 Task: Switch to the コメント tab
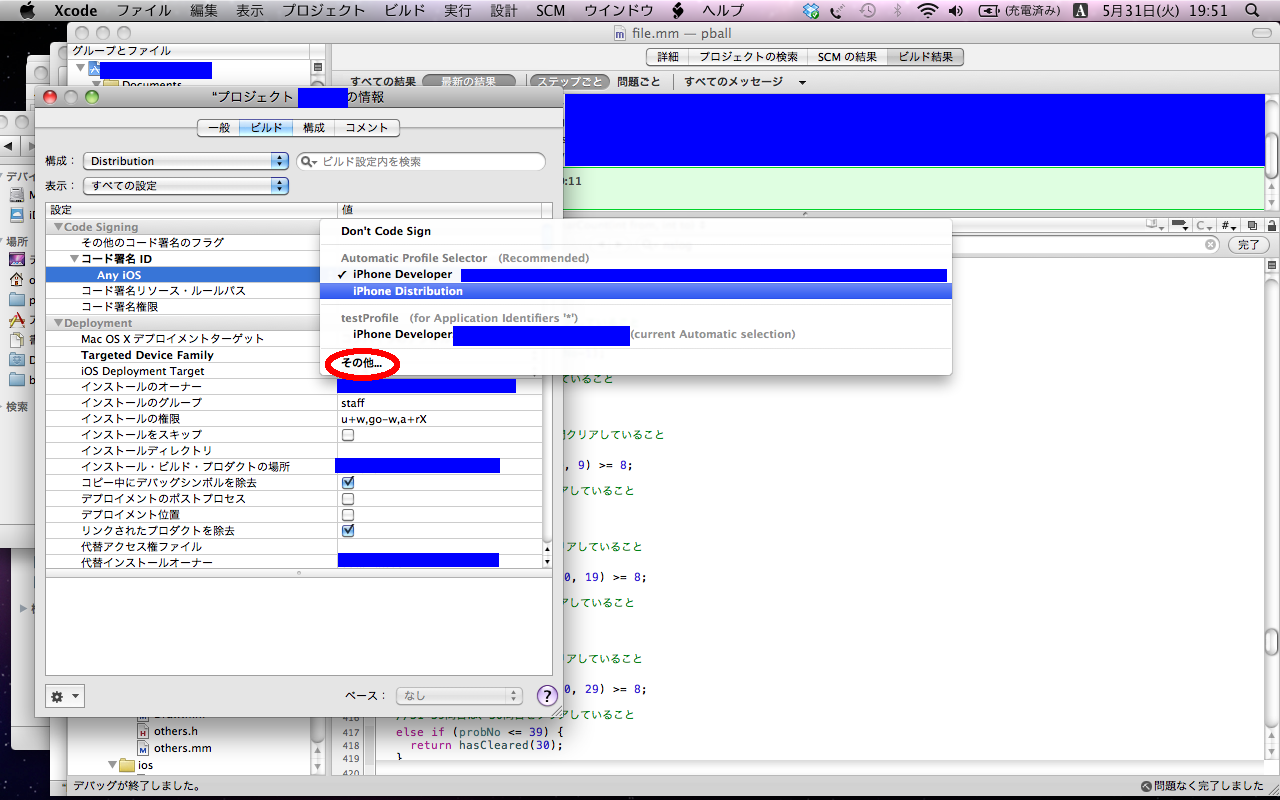(367, 128)
